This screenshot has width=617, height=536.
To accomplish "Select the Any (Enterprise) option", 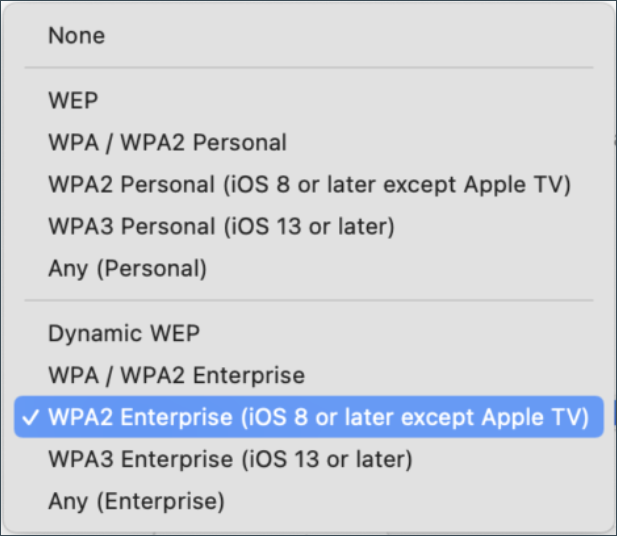I will click(136, 500).
